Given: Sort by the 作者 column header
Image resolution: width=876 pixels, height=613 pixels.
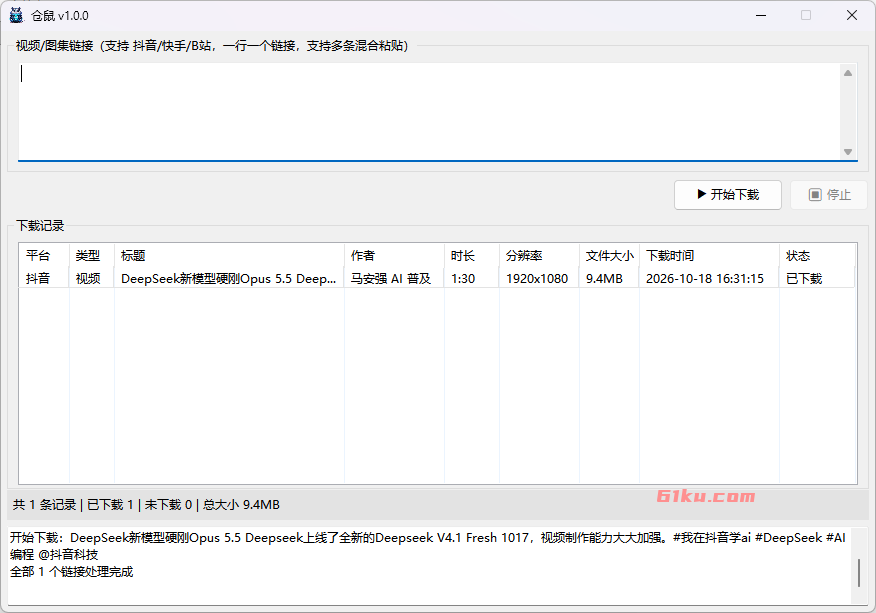Looking at the screenshot, I should [x=394, y=255].
